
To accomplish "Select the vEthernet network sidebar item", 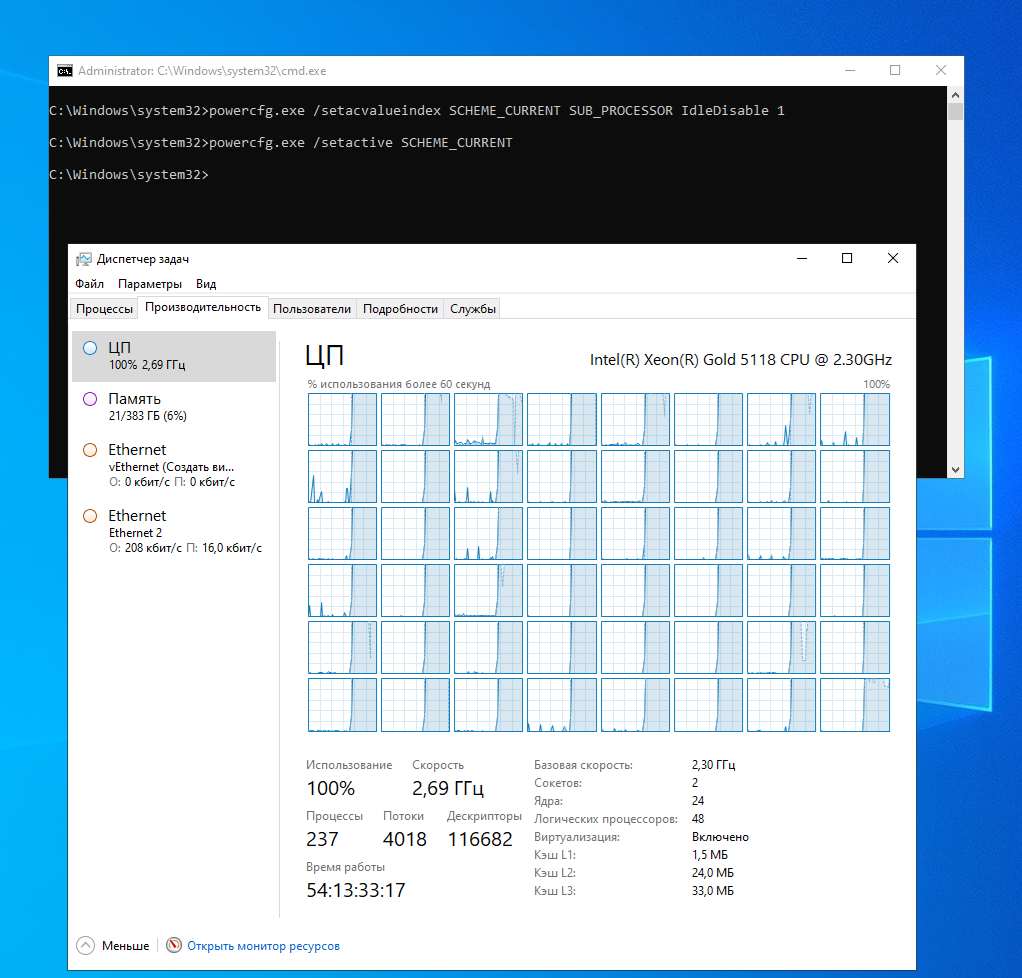I will click(x=174, y=466).
